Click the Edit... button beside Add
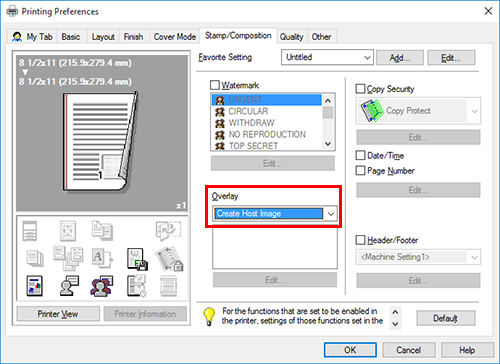The width and height of the screenshot is (500, 364). 451,58
